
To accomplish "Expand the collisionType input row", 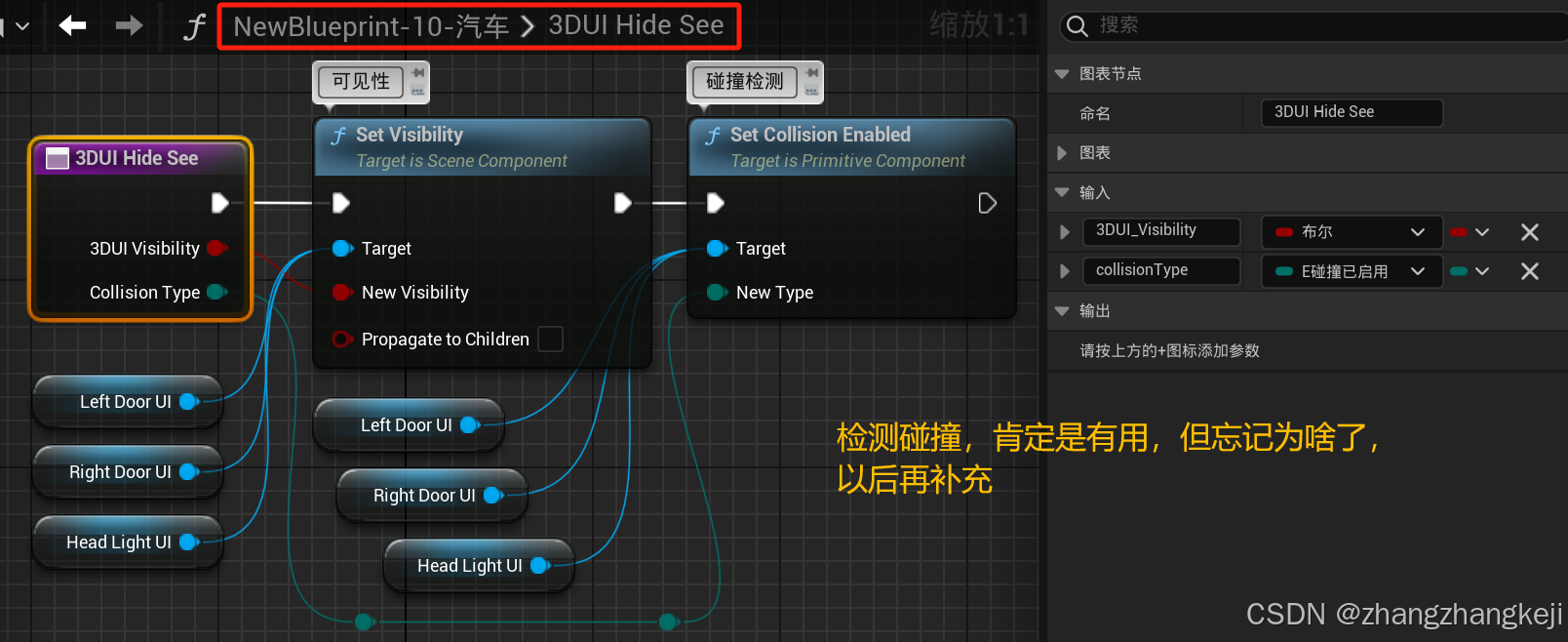I will click(x=1064, y=271).
